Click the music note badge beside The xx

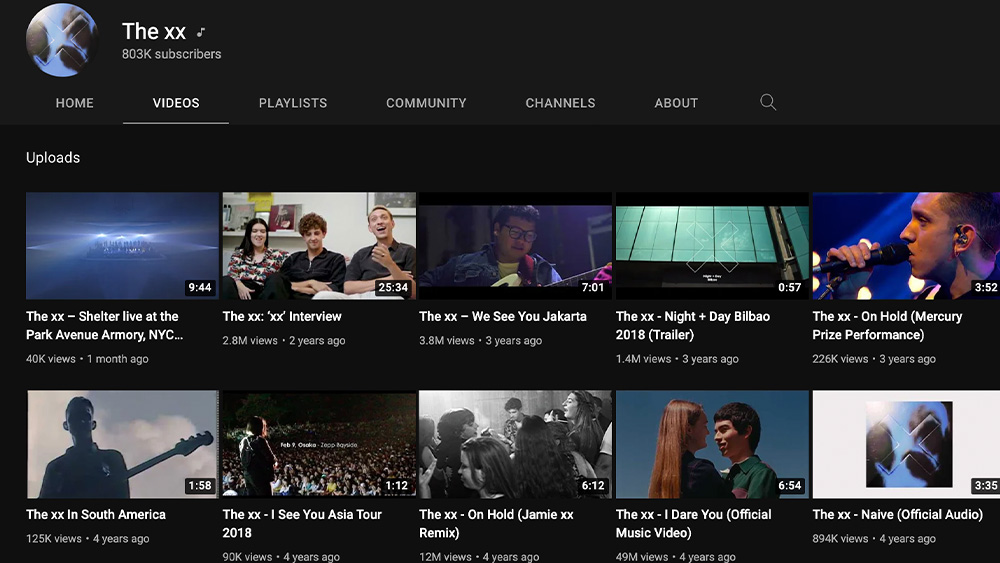pos(201,32)
